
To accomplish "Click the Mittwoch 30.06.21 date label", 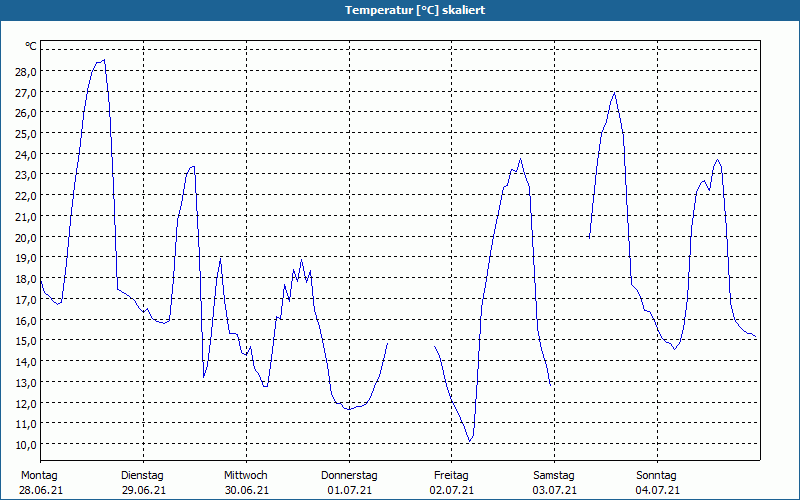I will (246, 483).
